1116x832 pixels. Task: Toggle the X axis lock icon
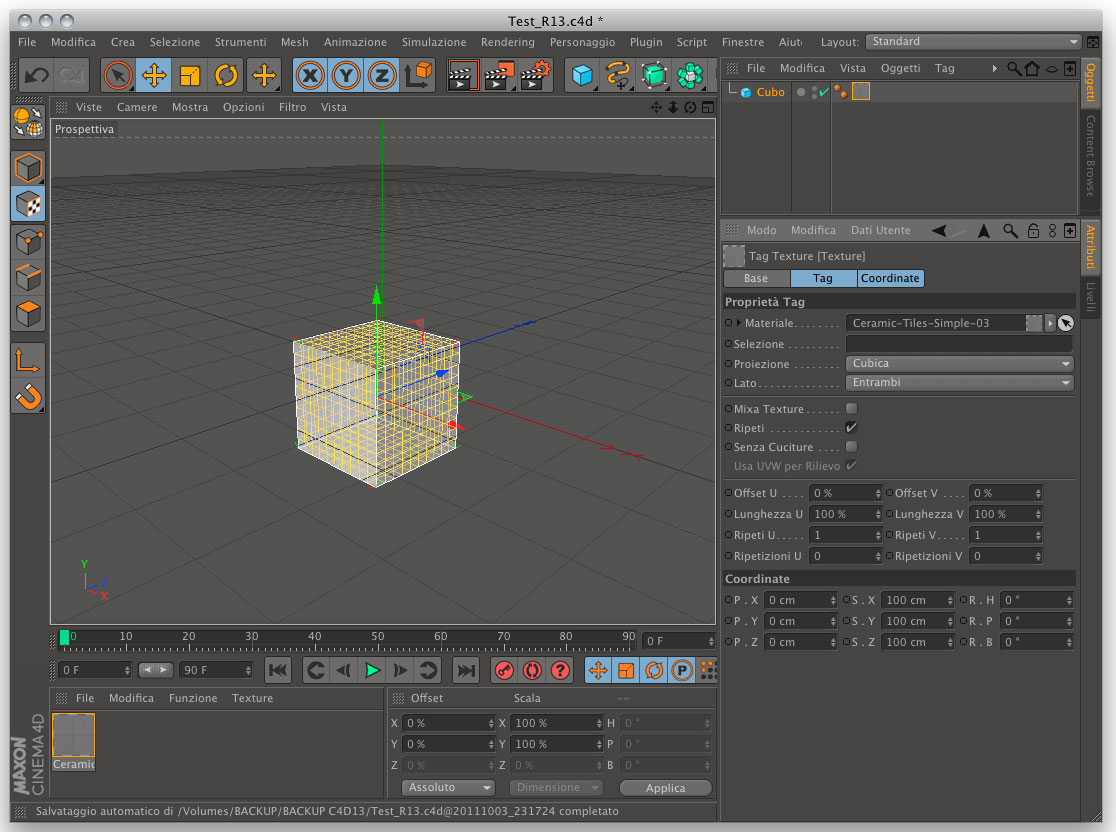click(311, 76)
